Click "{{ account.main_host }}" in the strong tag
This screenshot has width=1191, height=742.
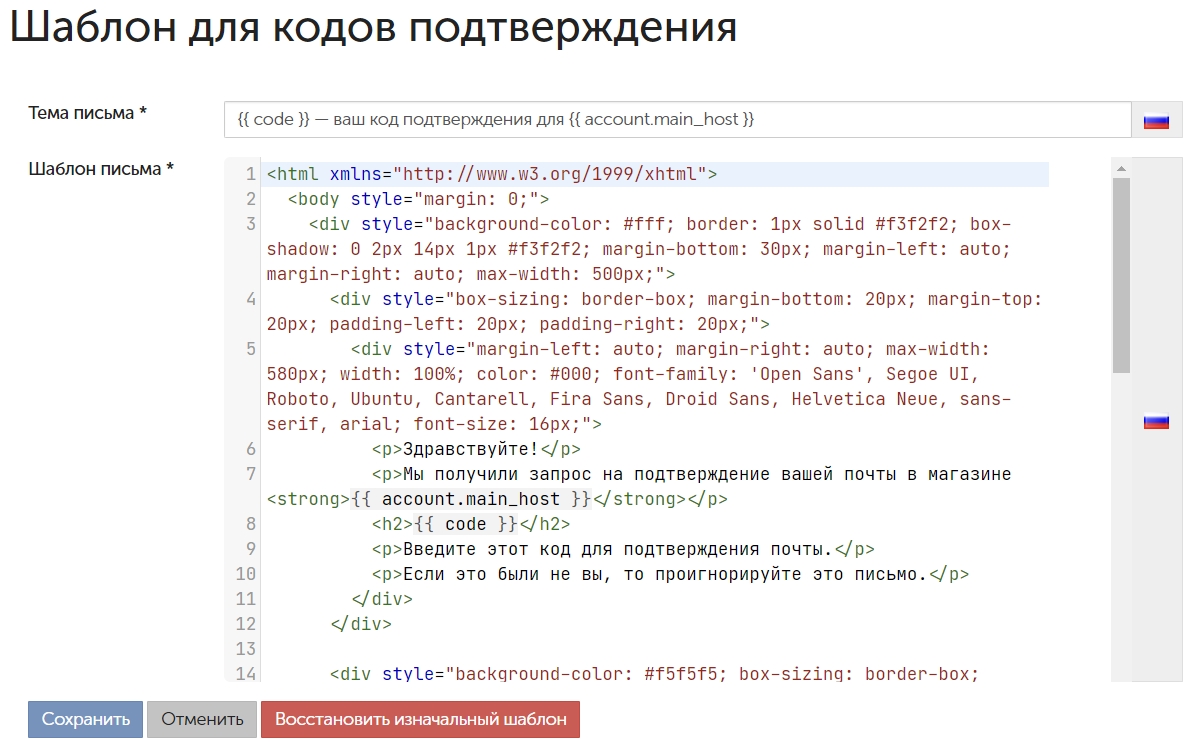[471, 499]
